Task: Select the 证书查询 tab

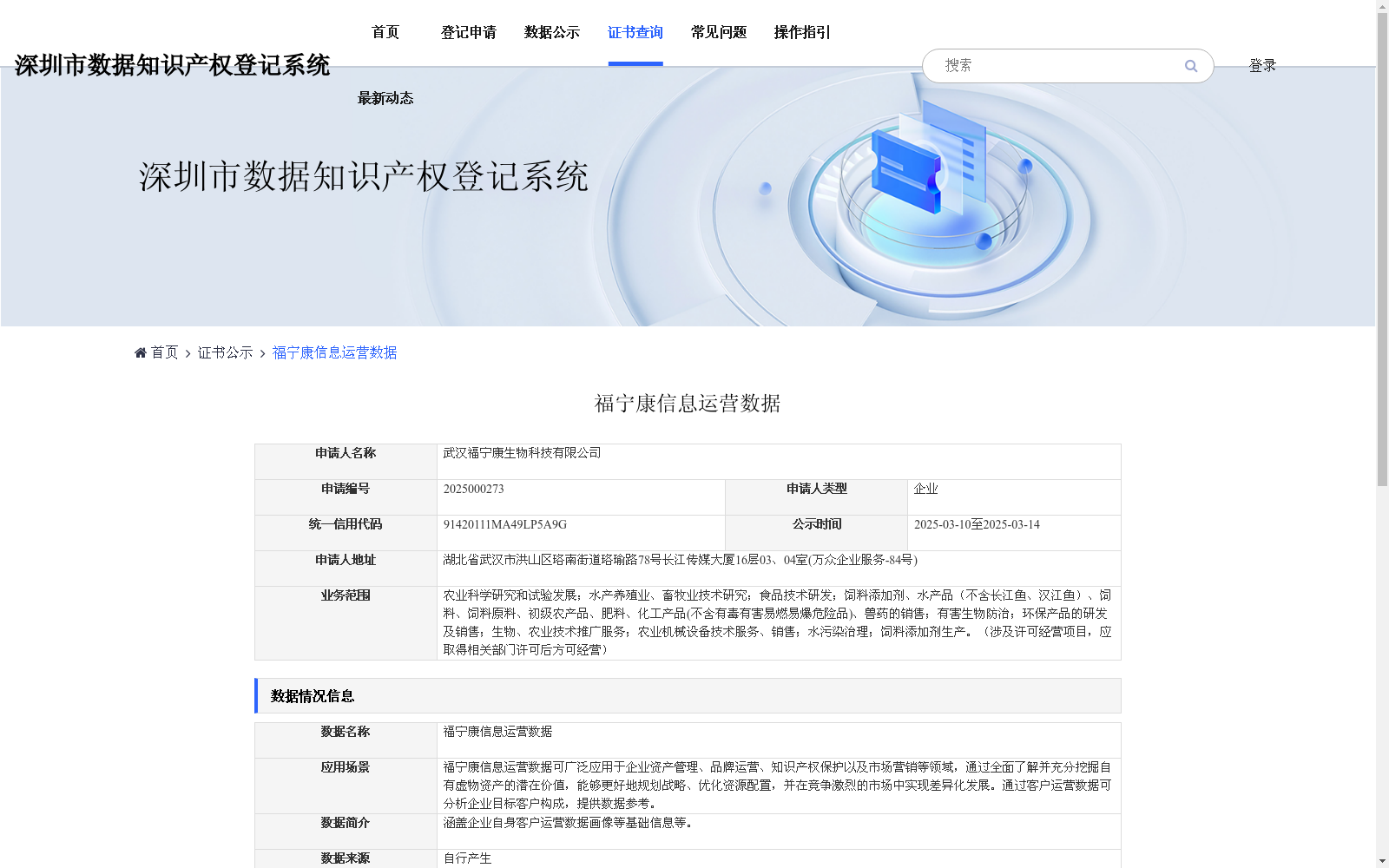Action: 635,32
